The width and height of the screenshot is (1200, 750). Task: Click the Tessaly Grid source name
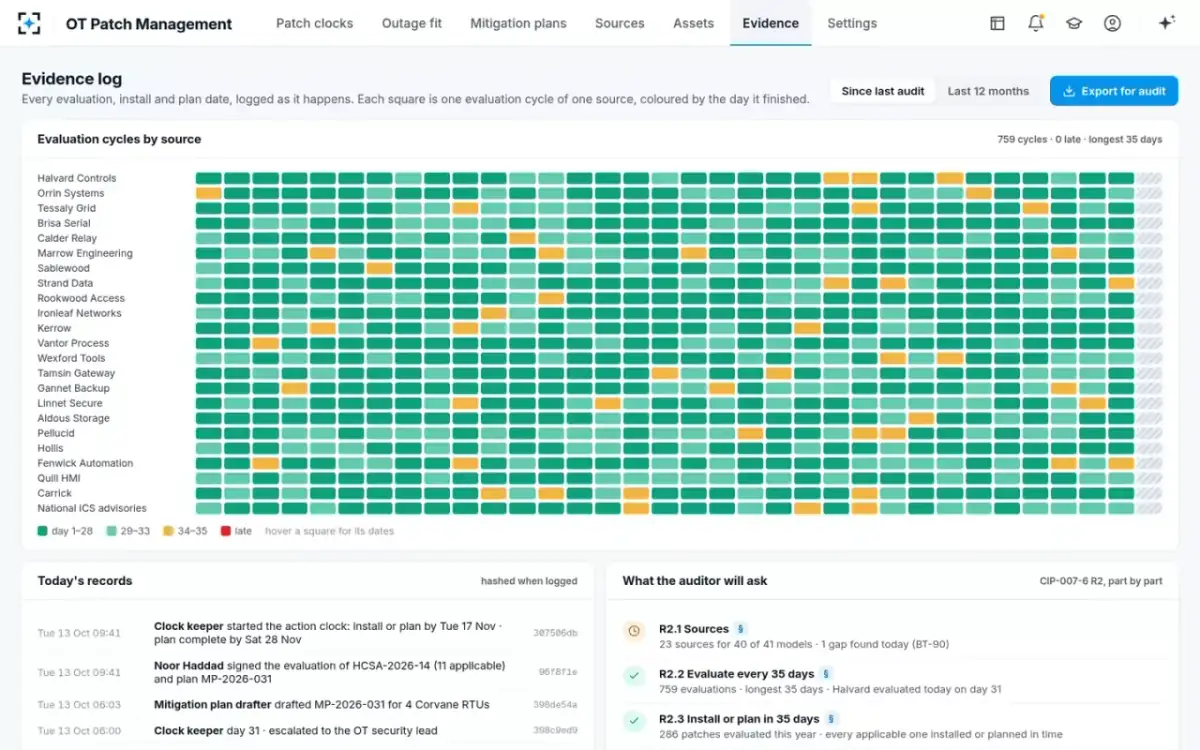(x=67, y=208)
